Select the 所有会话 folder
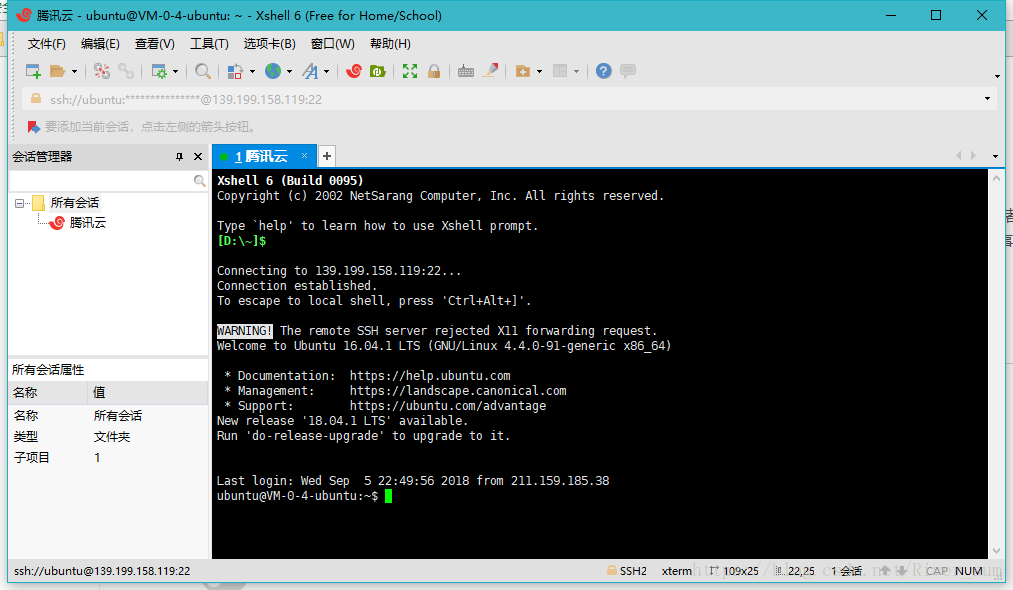Screen dimensions: 1013x590 75,203
